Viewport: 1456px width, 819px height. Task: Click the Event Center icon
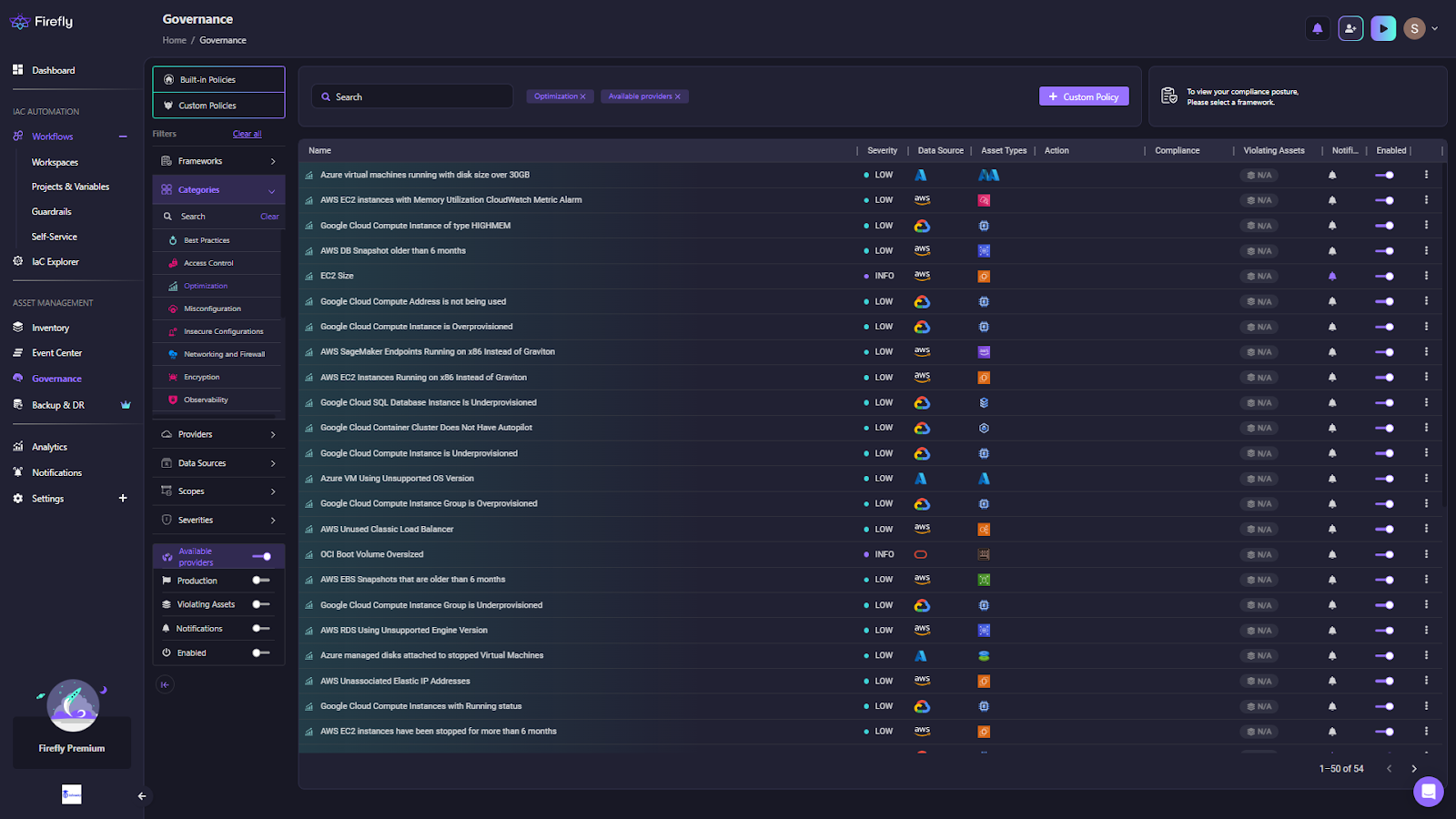click(18, 353)
